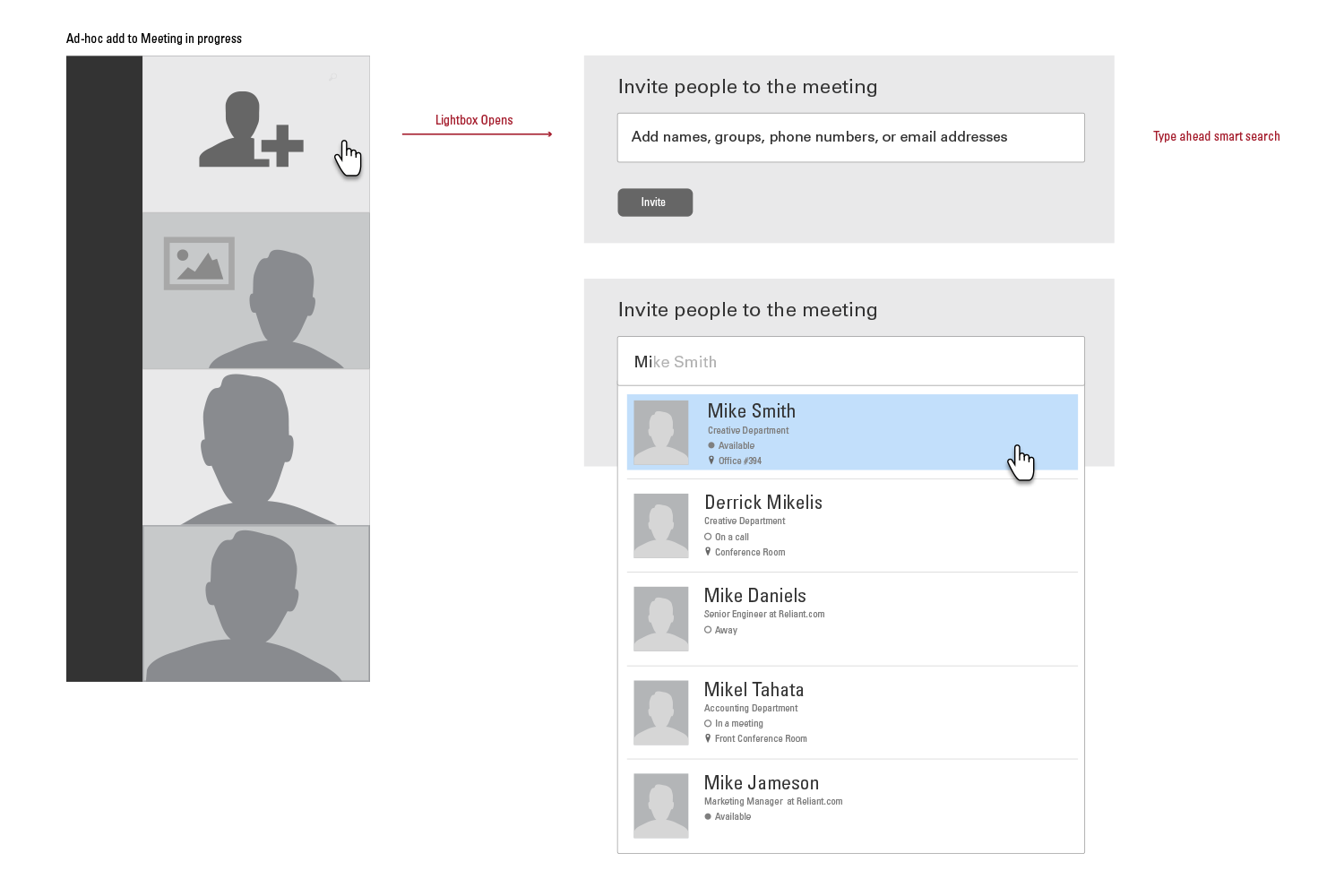Click 'Creative Department' text under Derrick Mikelis
1344x896 pixels.
click(x=745, y=521)
